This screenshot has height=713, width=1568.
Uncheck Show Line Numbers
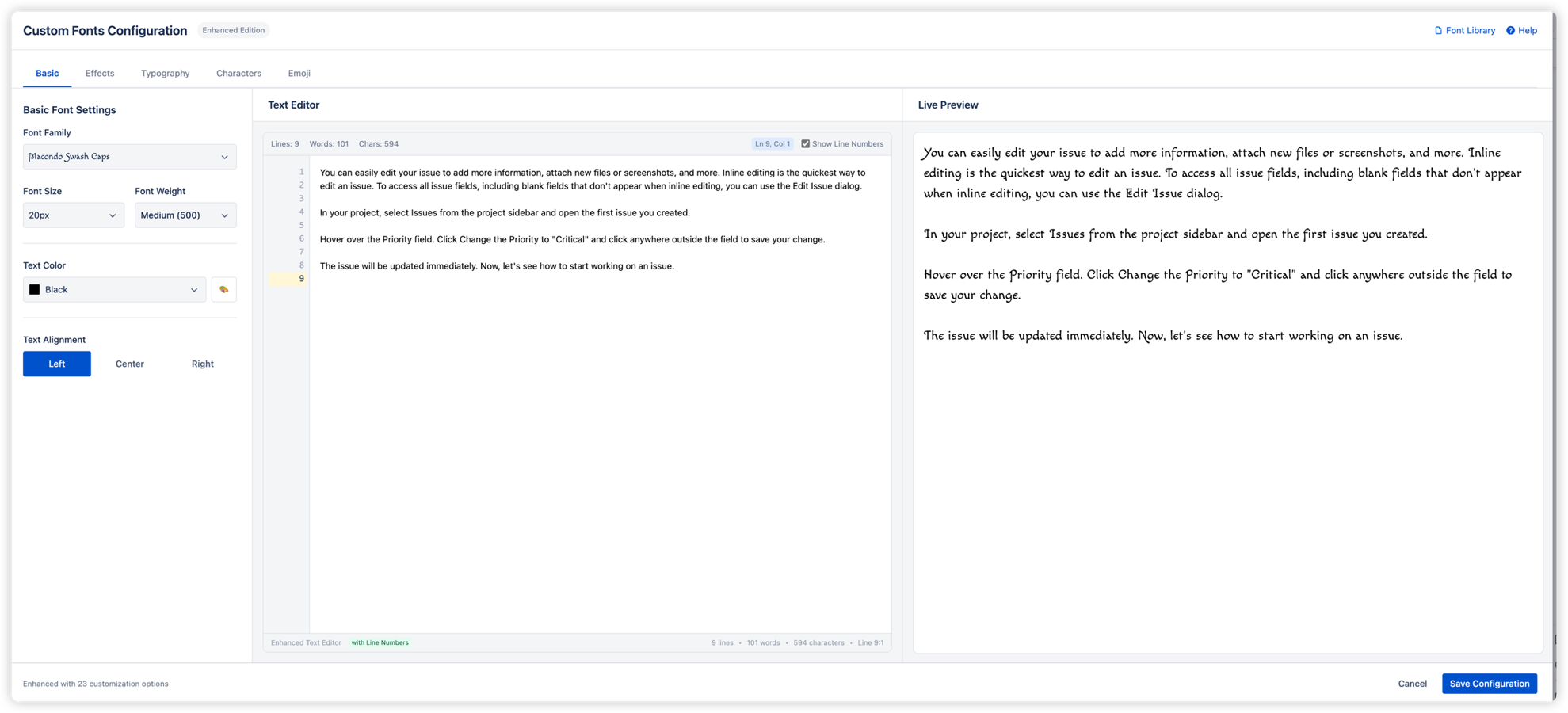coord(806,143)
